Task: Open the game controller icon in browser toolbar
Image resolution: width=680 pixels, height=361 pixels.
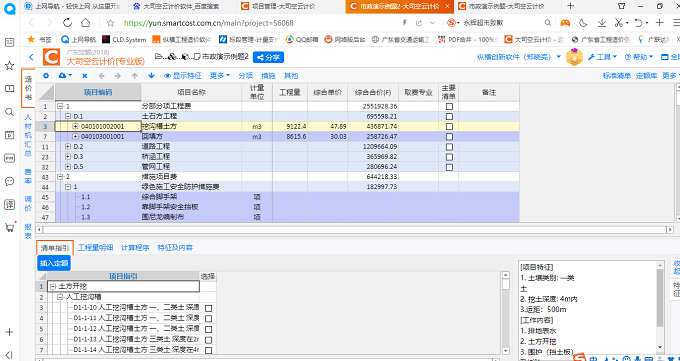Action: (565, 23)
